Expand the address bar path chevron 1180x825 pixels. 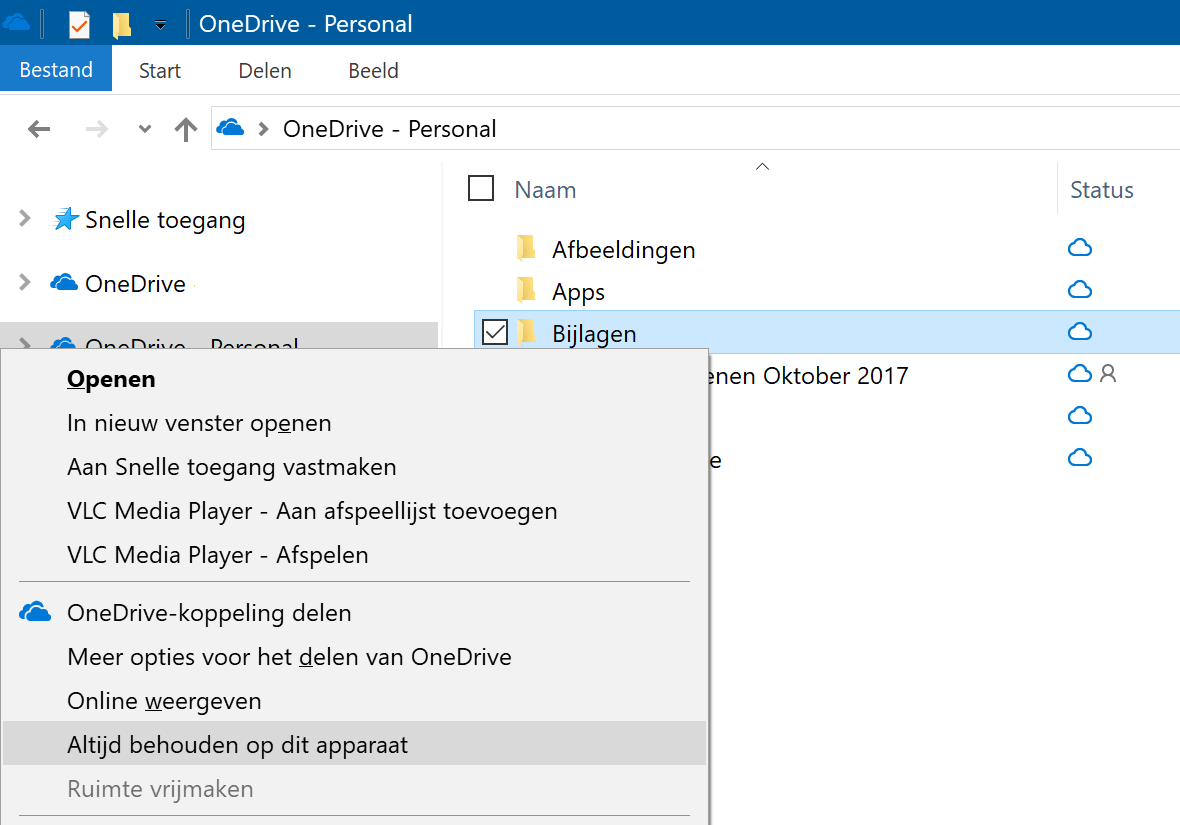click(263, 129)
